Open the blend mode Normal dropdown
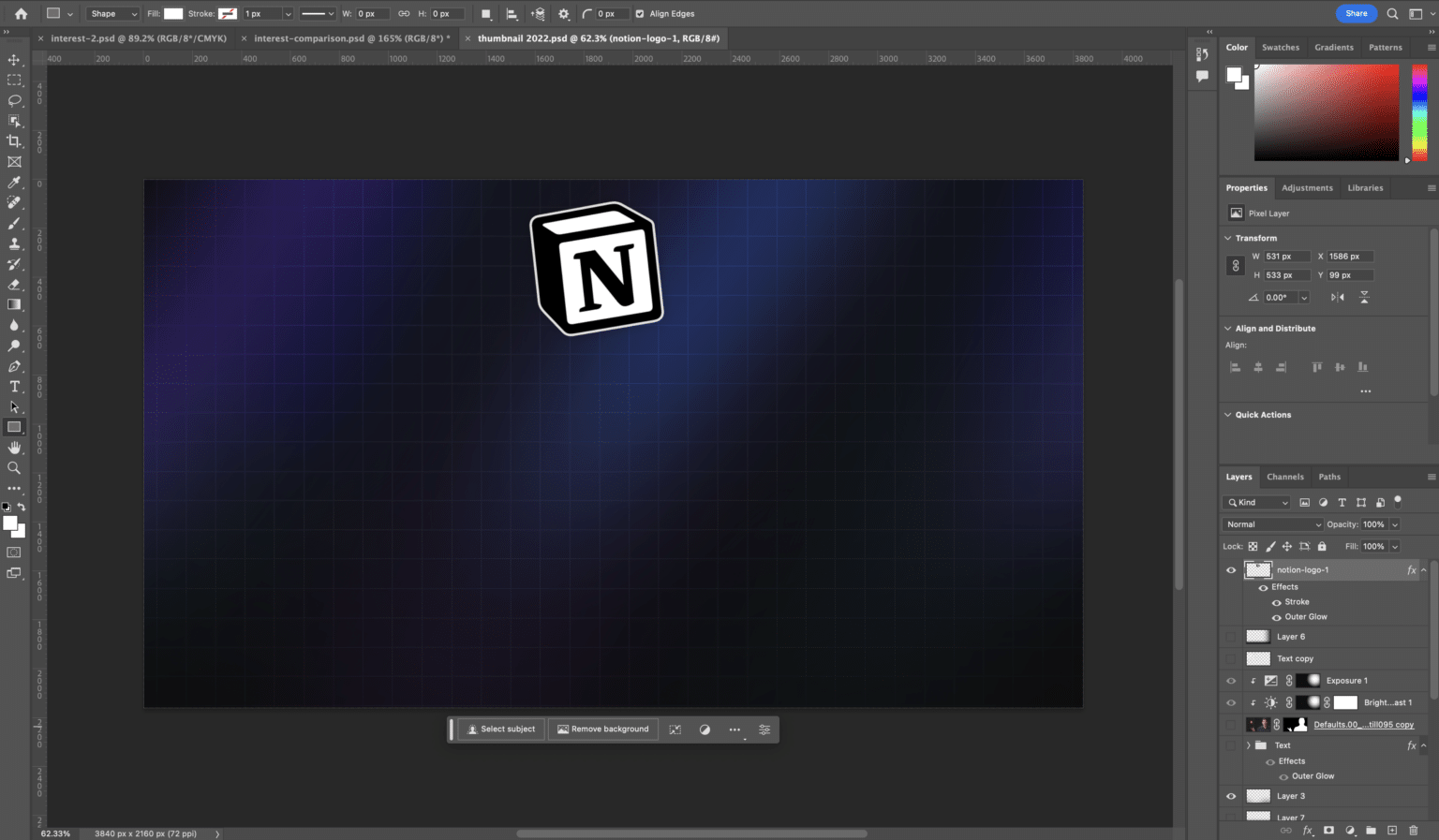Screen dimensions: 1439x840 tap(1272, 524)
